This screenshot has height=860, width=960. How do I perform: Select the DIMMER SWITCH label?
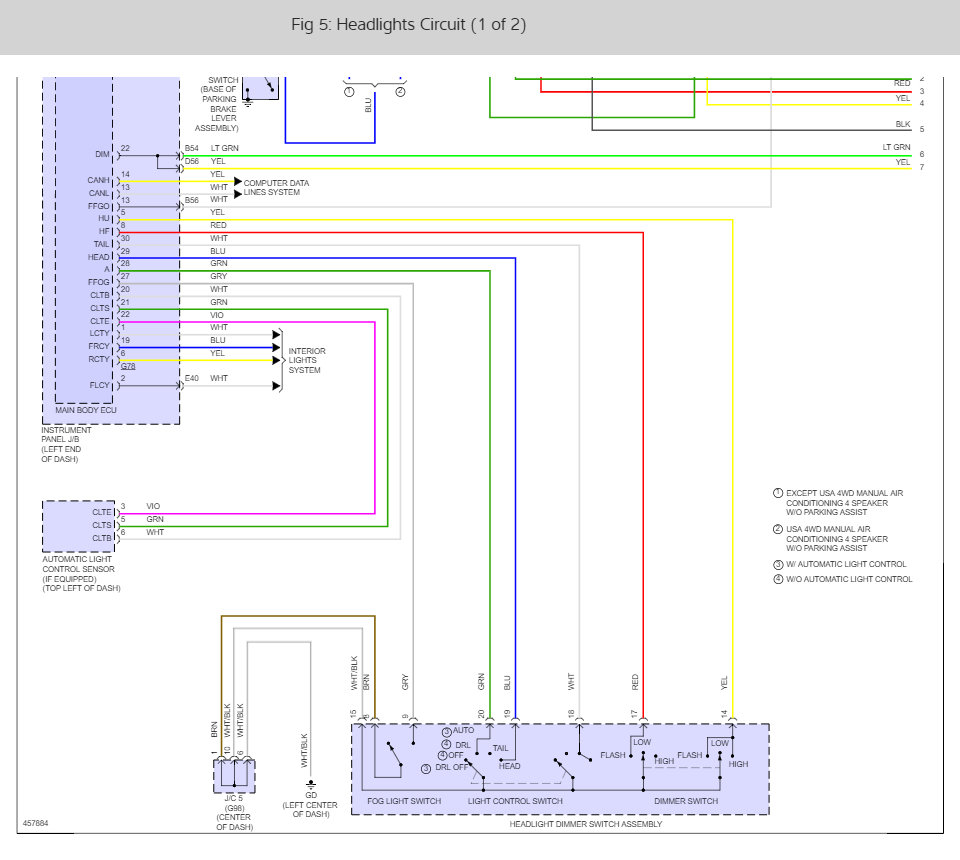coord(686,801)
